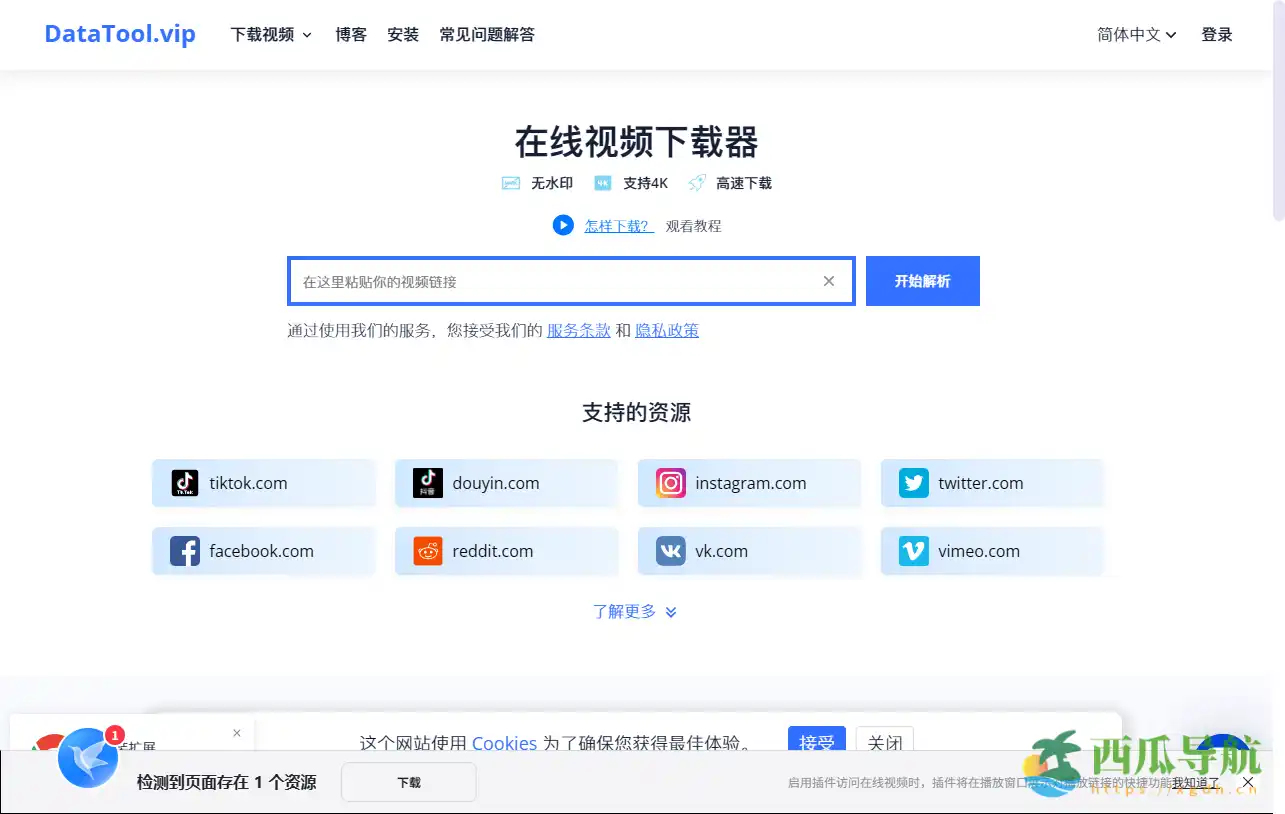Image resolution: width=1285 pixels, height=814 pixels.
Task: Open the 常见问题解答 page
Action: pos(487,35)
